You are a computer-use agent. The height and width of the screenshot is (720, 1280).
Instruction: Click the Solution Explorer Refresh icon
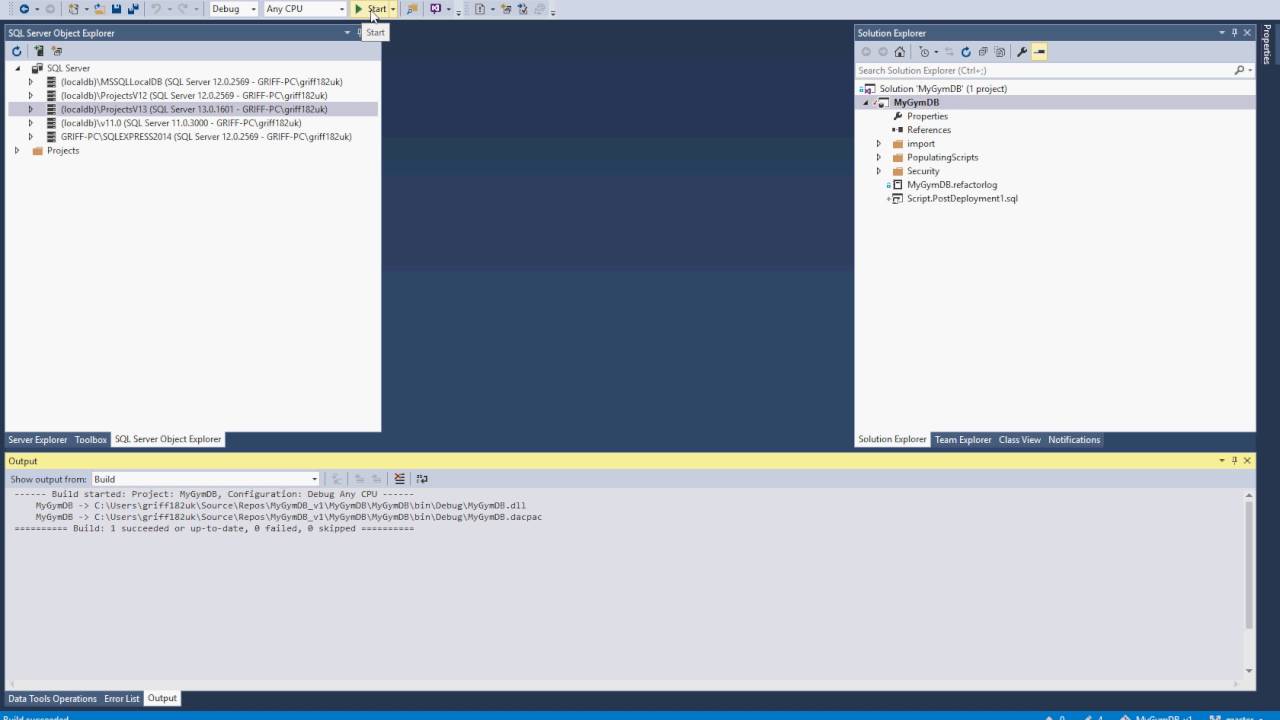966,52
